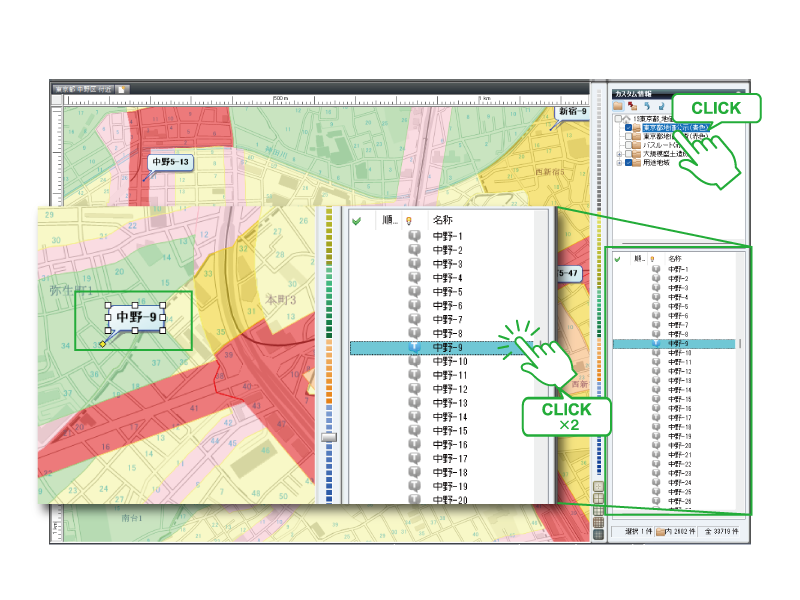Click the 中野-9 callout in the enlarged map inset
The width and height of the screenshot is (800, 600).
[x=136, y=317]
